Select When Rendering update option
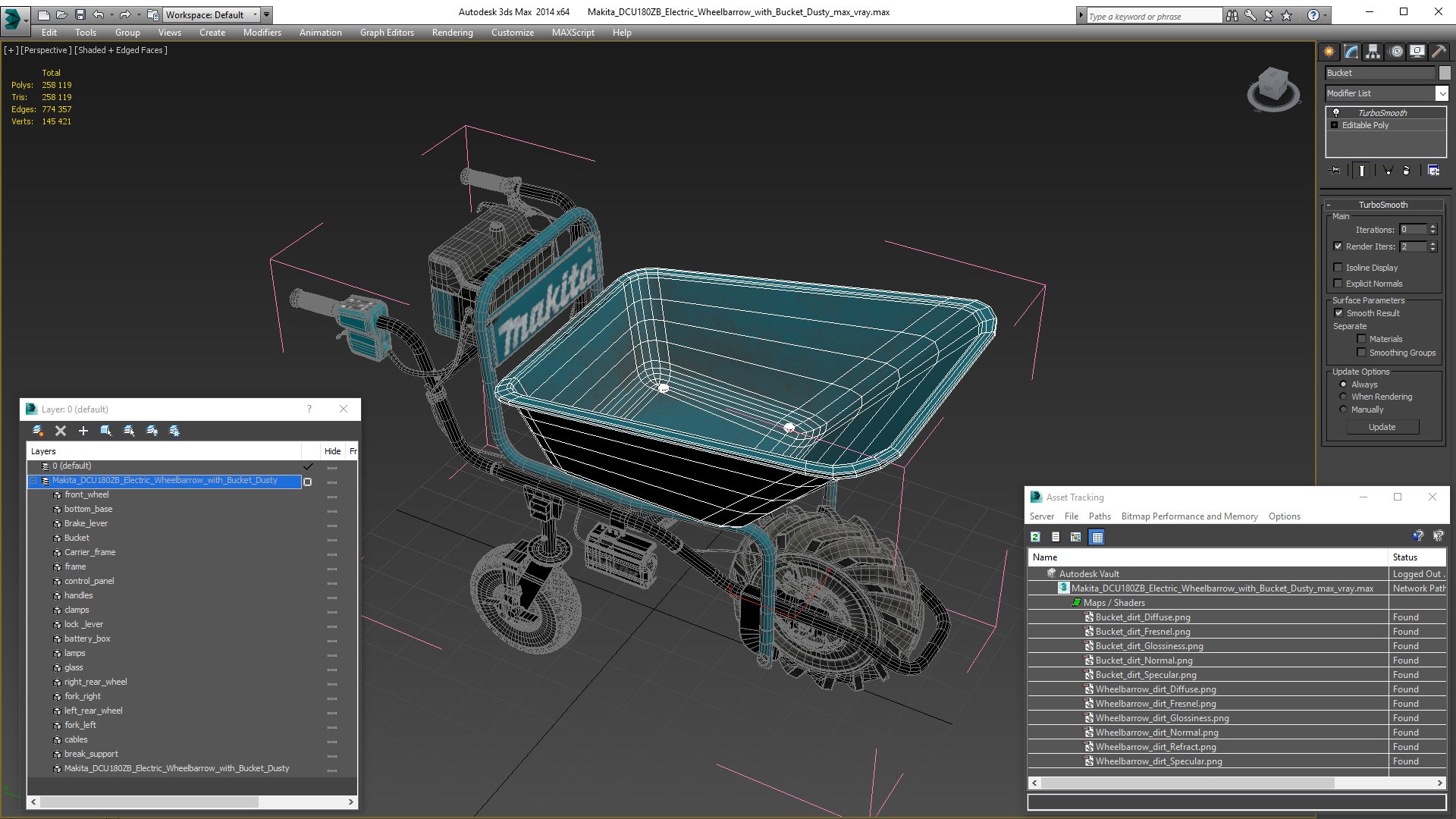 coord(1343,397)
